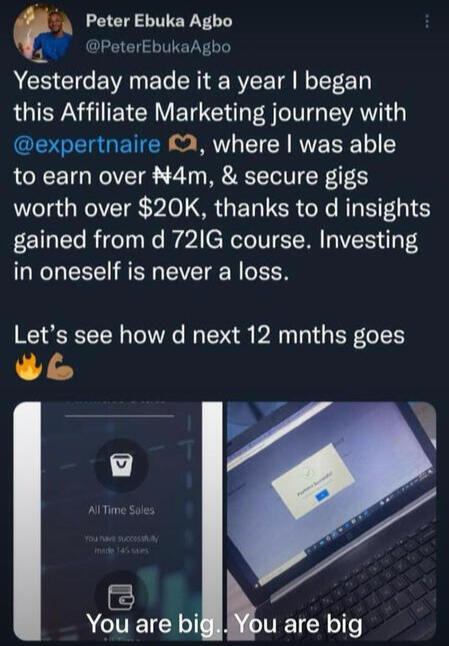This screenshot has width=449, height=646.
Task: Click the 'You are big' caption on laptop photo
Action: (x=299, y=623)
